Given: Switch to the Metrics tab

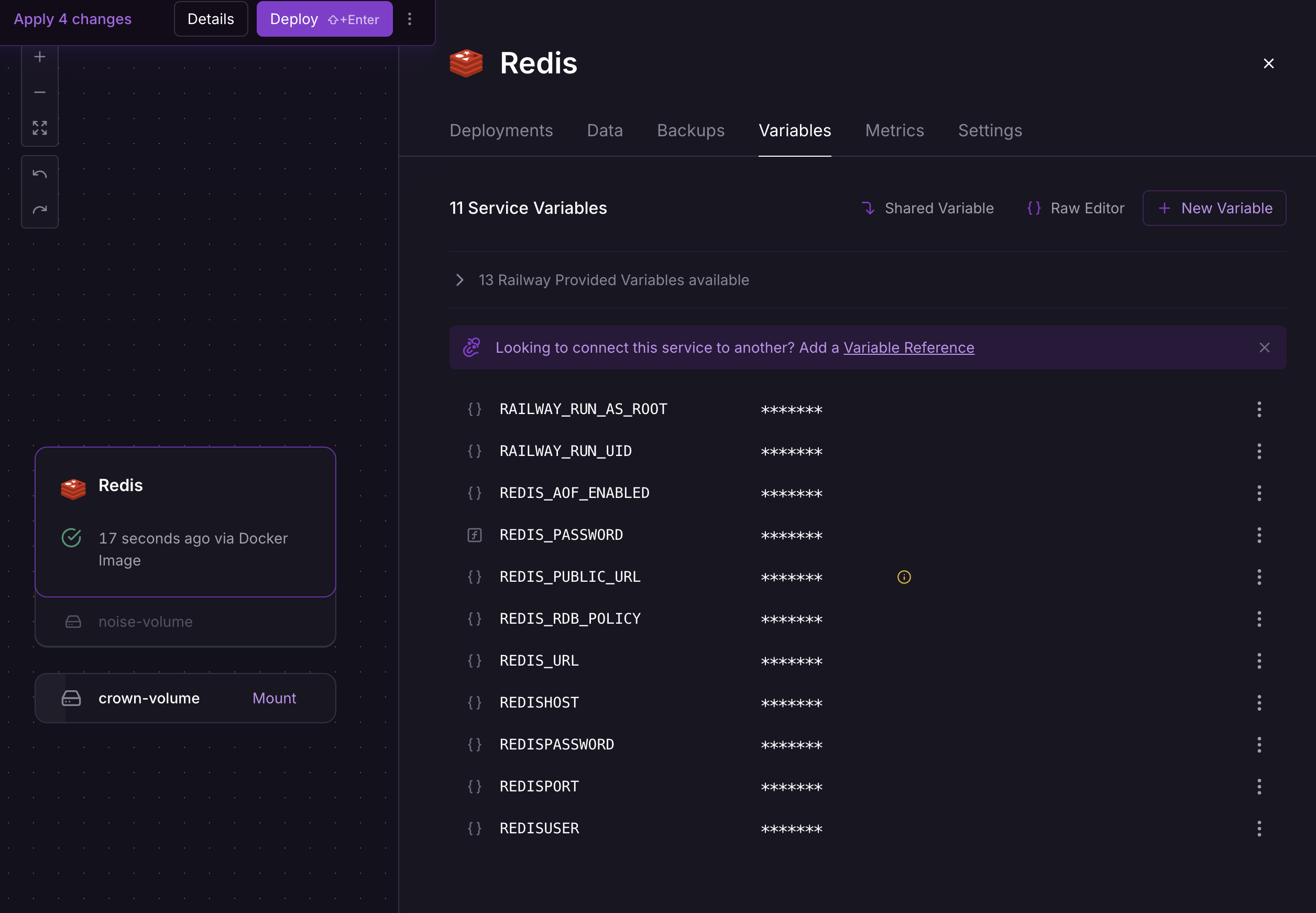Looking at the screenshot, I should (894, 131).
